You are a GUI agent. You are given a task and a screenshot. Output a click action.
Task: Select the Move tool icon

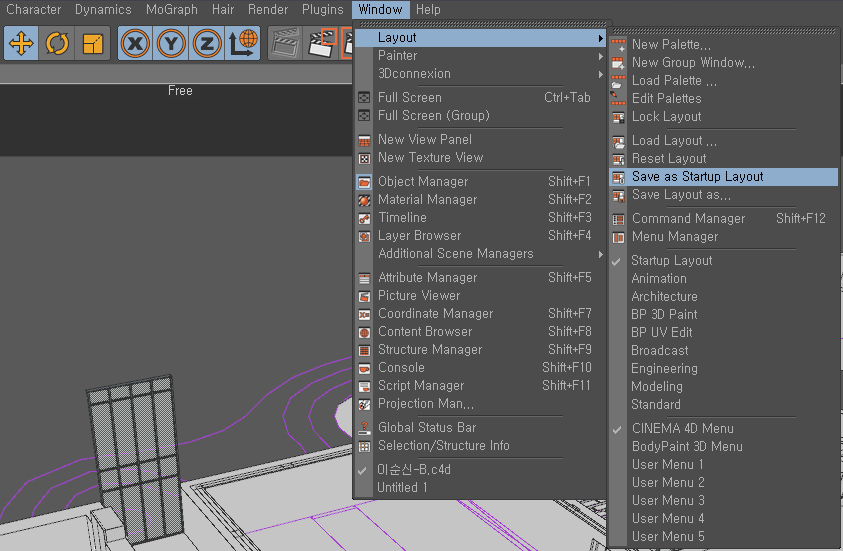[21, 43]
